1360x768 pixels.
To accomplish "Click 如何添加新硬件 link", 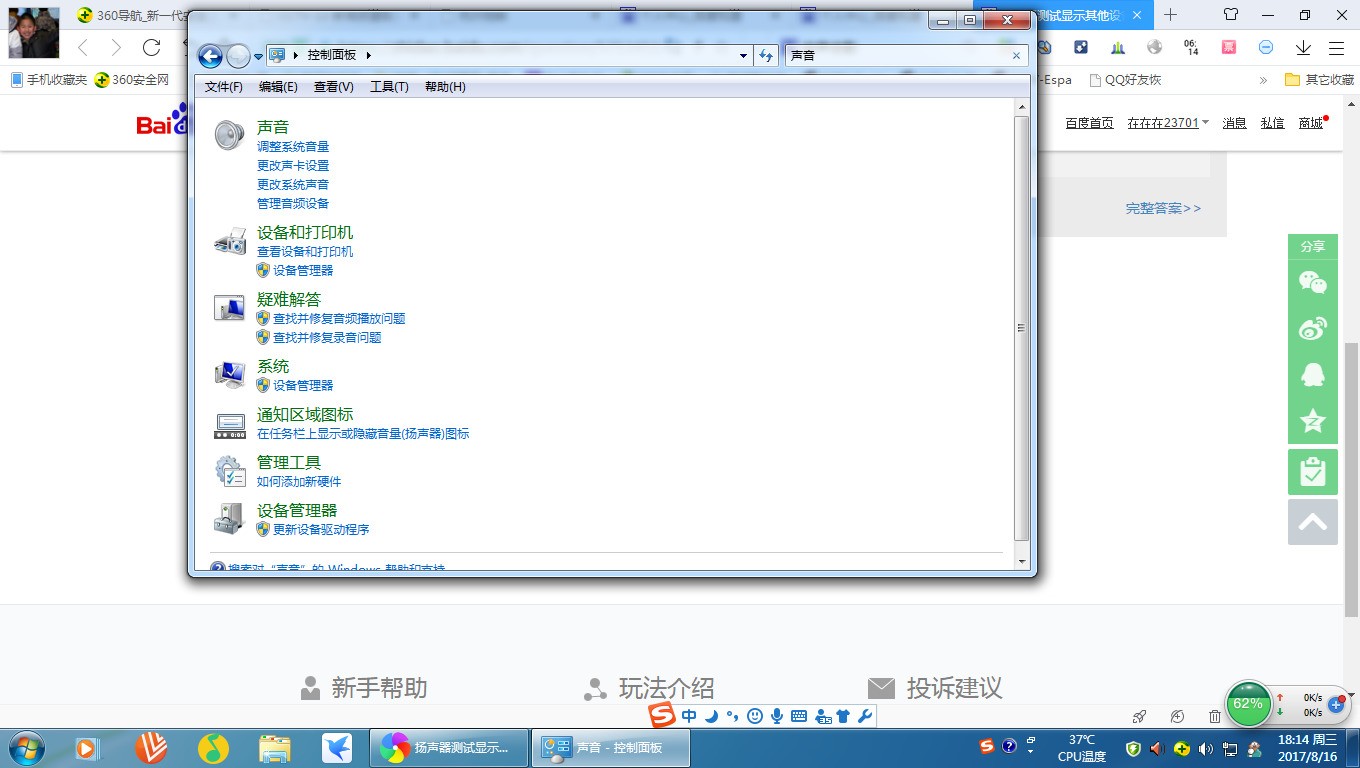I will coord(299,482).
